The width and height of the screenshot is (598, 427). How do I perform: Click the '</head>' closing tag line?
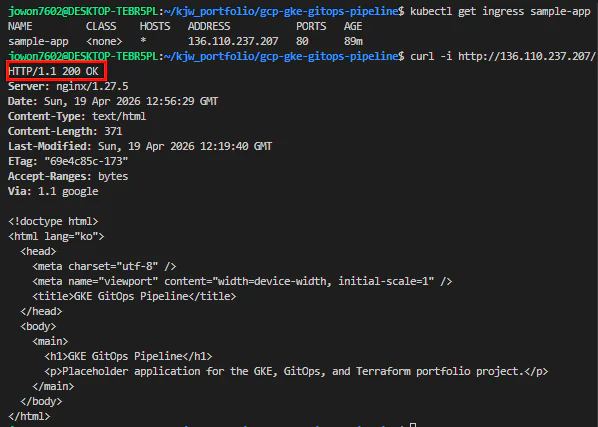coord(41,311)
